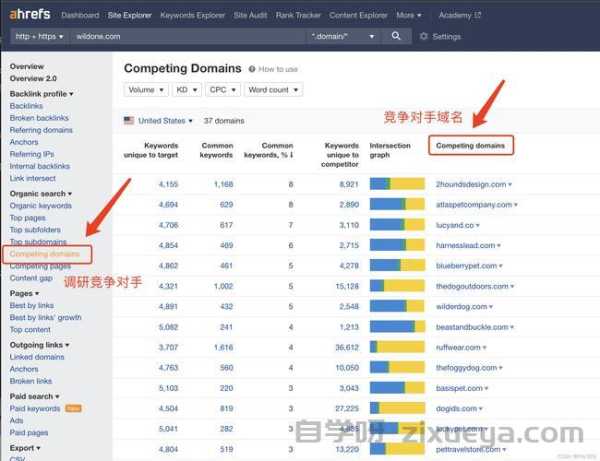
Task: Collapse the Backlink profile section
Action: tap(41, 94)
